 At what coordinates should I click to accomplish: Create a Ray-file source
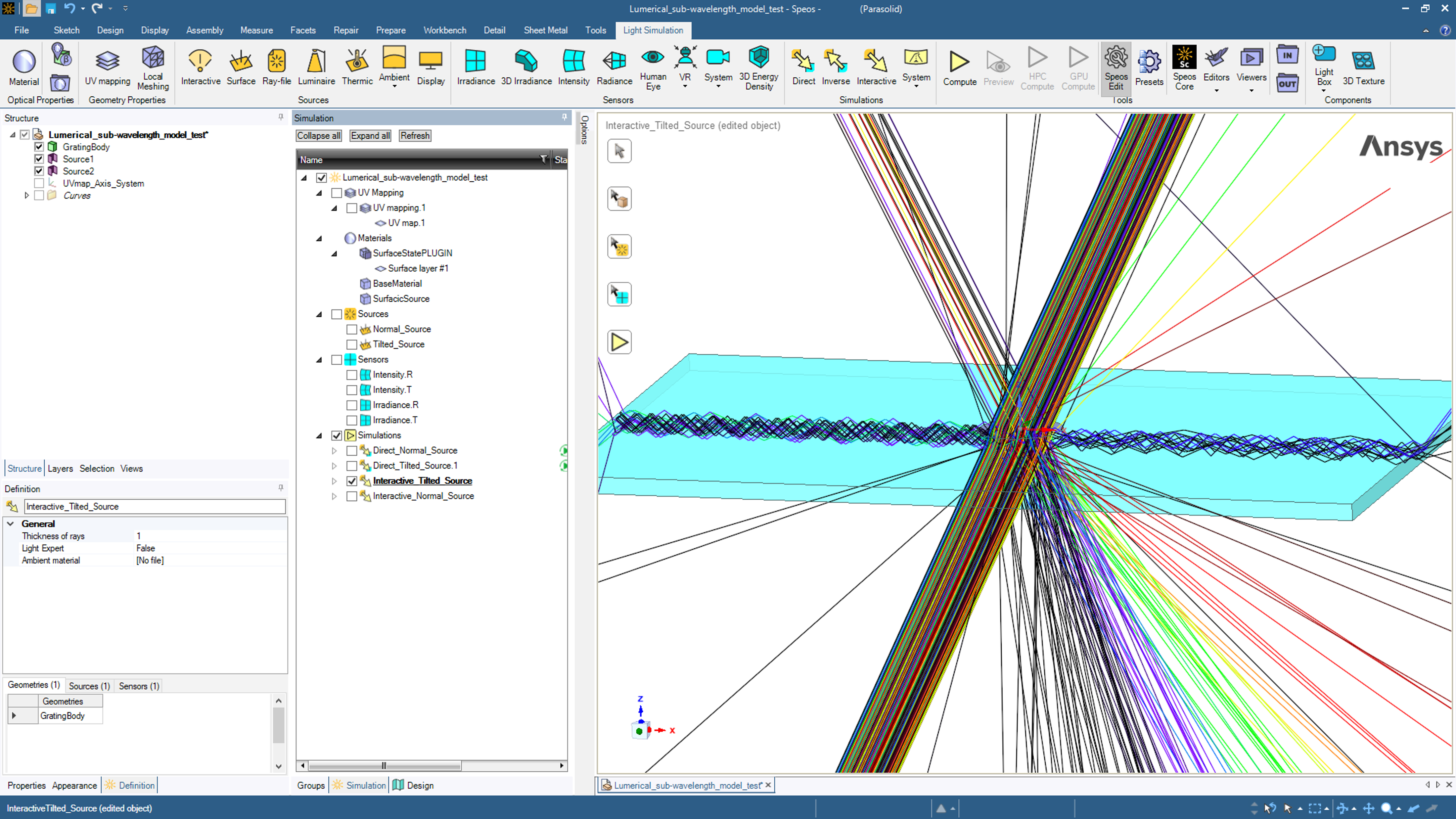click(276, 67)
